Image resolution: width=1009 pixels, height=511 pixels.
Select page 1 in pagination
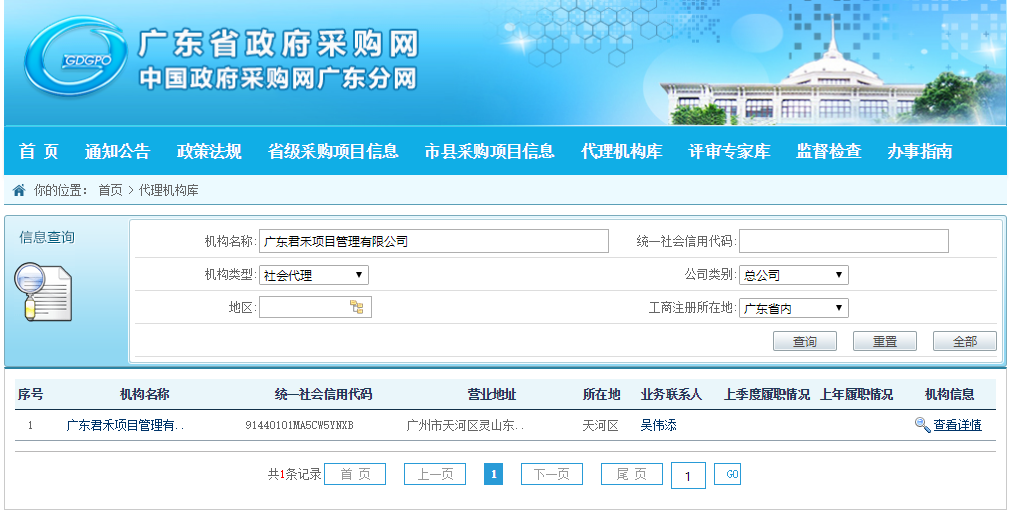tap(494, 474)
